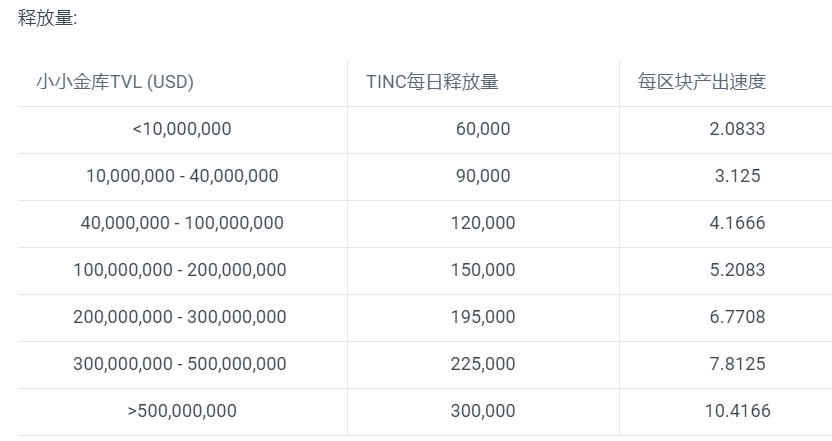Click the 225,000 release amount cell
Viewport: 832px width, 441px height.
(483, 364)
